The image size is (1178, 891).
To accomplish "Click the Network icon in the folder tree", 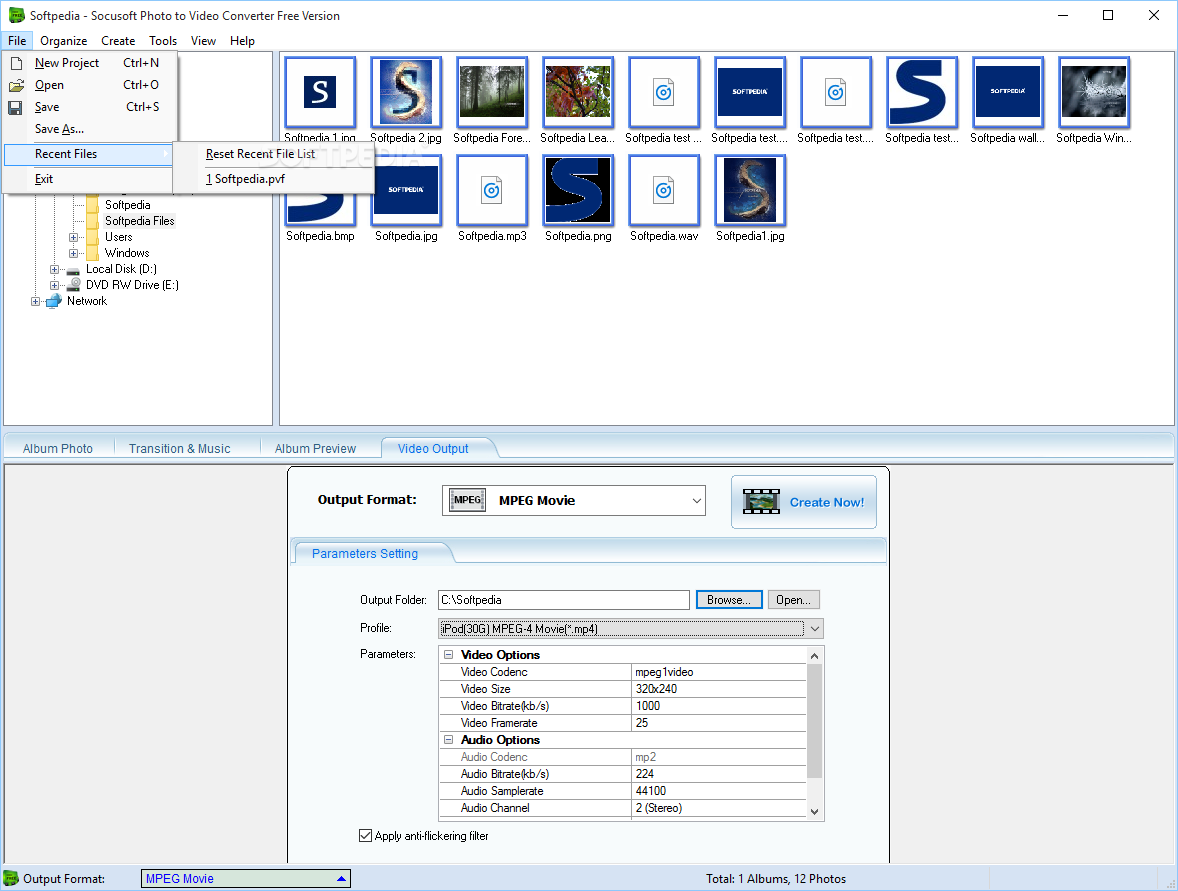I will click(x=53, y=301).
